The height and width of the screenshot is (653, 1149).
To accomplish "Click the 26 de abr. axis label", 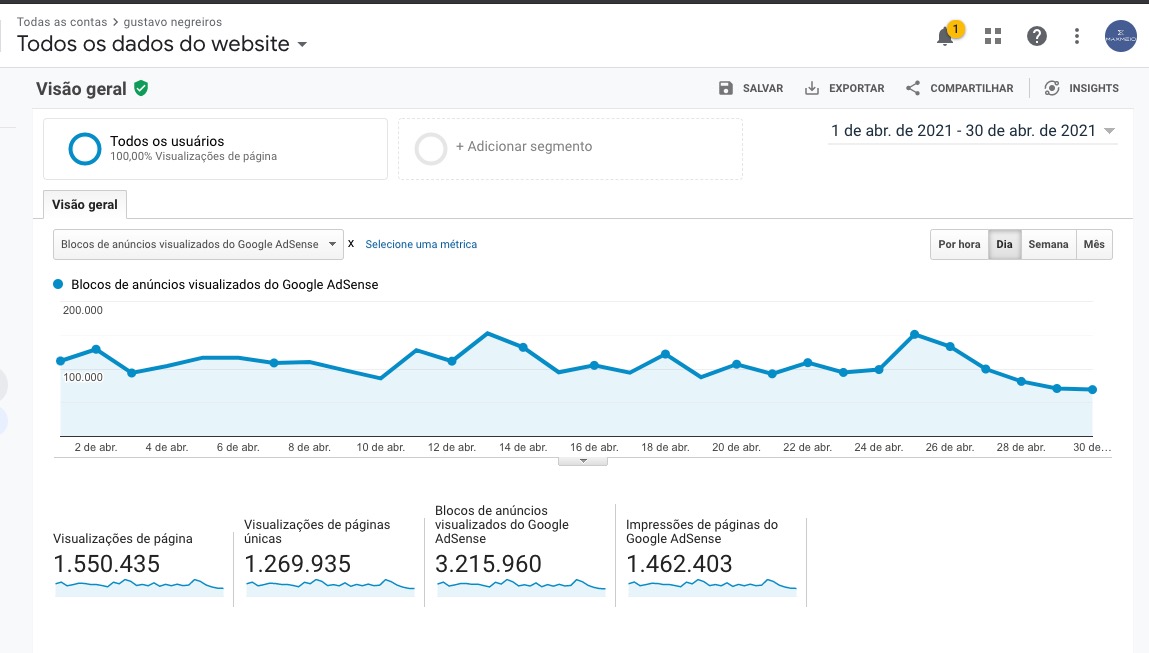I will (x=950, y=447).
